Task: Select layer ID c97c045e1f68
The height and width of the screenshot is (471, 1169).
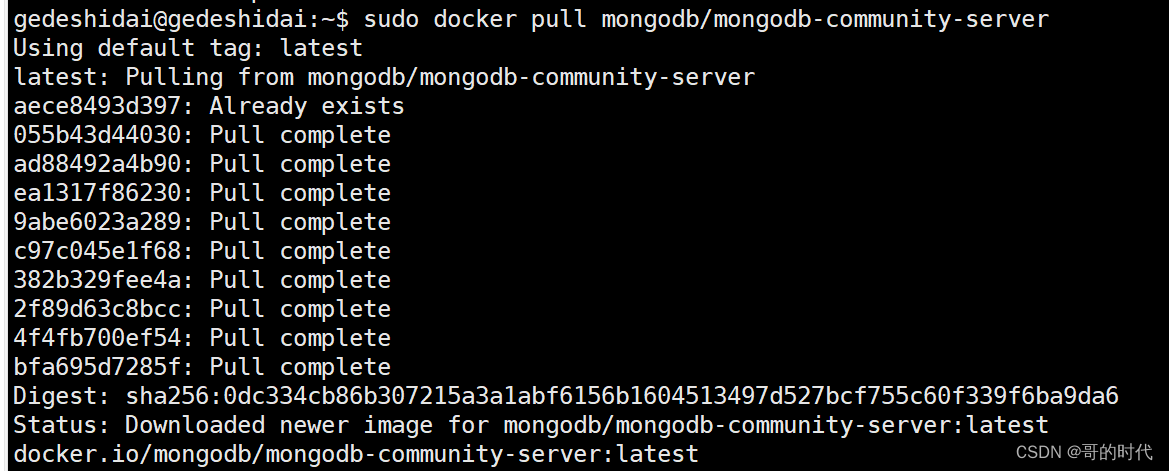Action: click(x=104, y=250)
